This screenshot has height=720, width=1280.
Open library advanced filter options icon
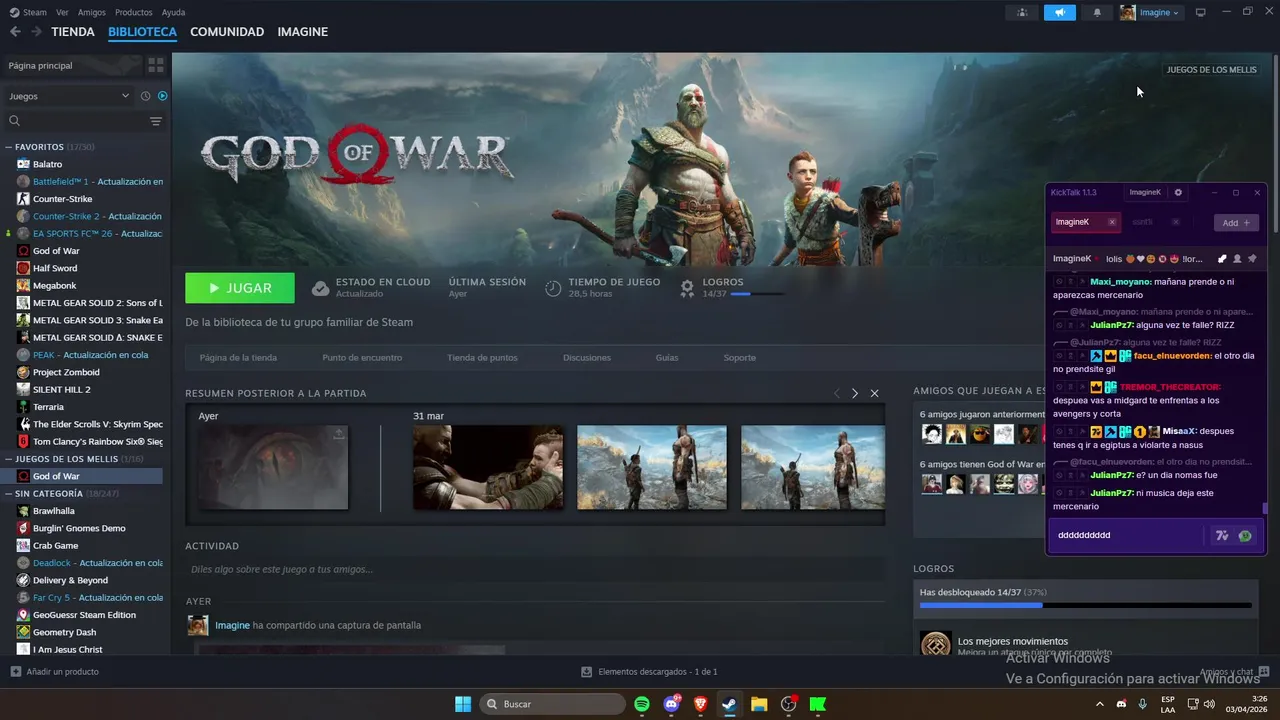tap(156, 121)
